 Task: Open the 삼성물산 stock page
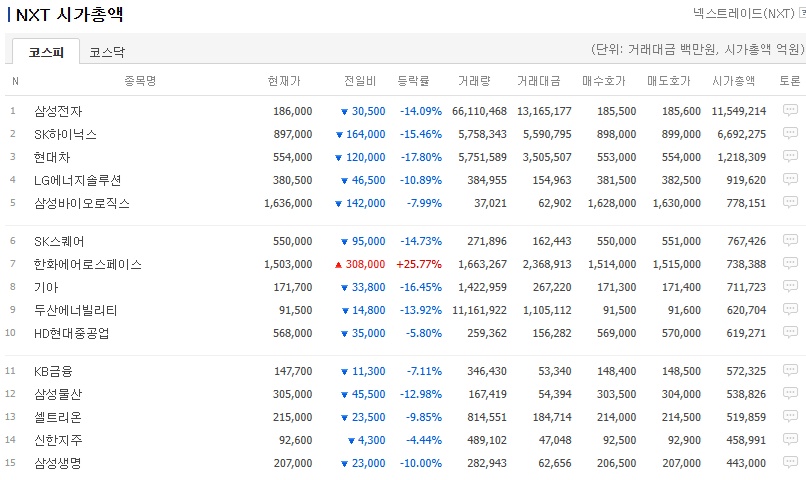point(58,394)
